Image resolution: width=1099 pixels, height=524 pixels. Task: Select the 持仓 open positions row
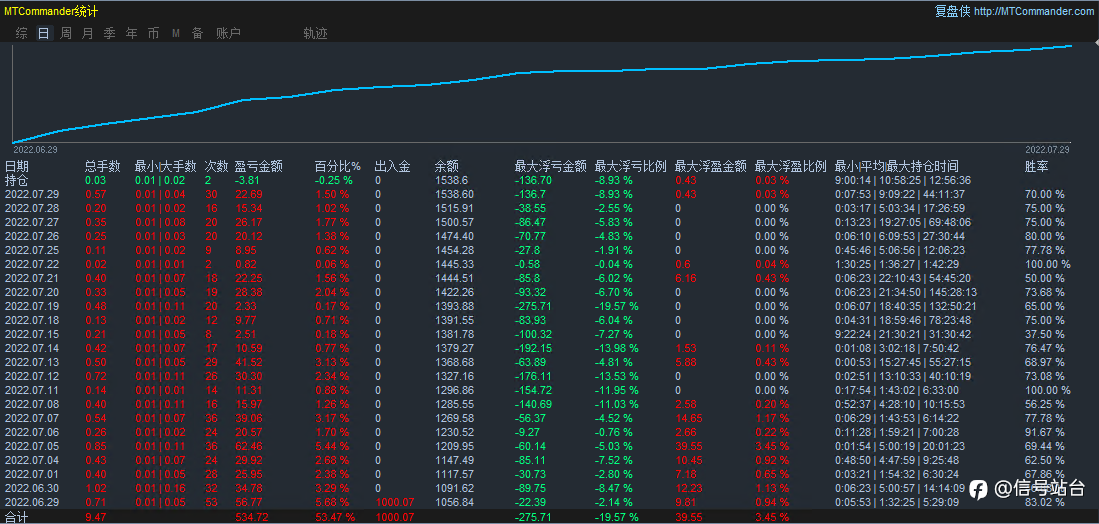coord(550,180)
